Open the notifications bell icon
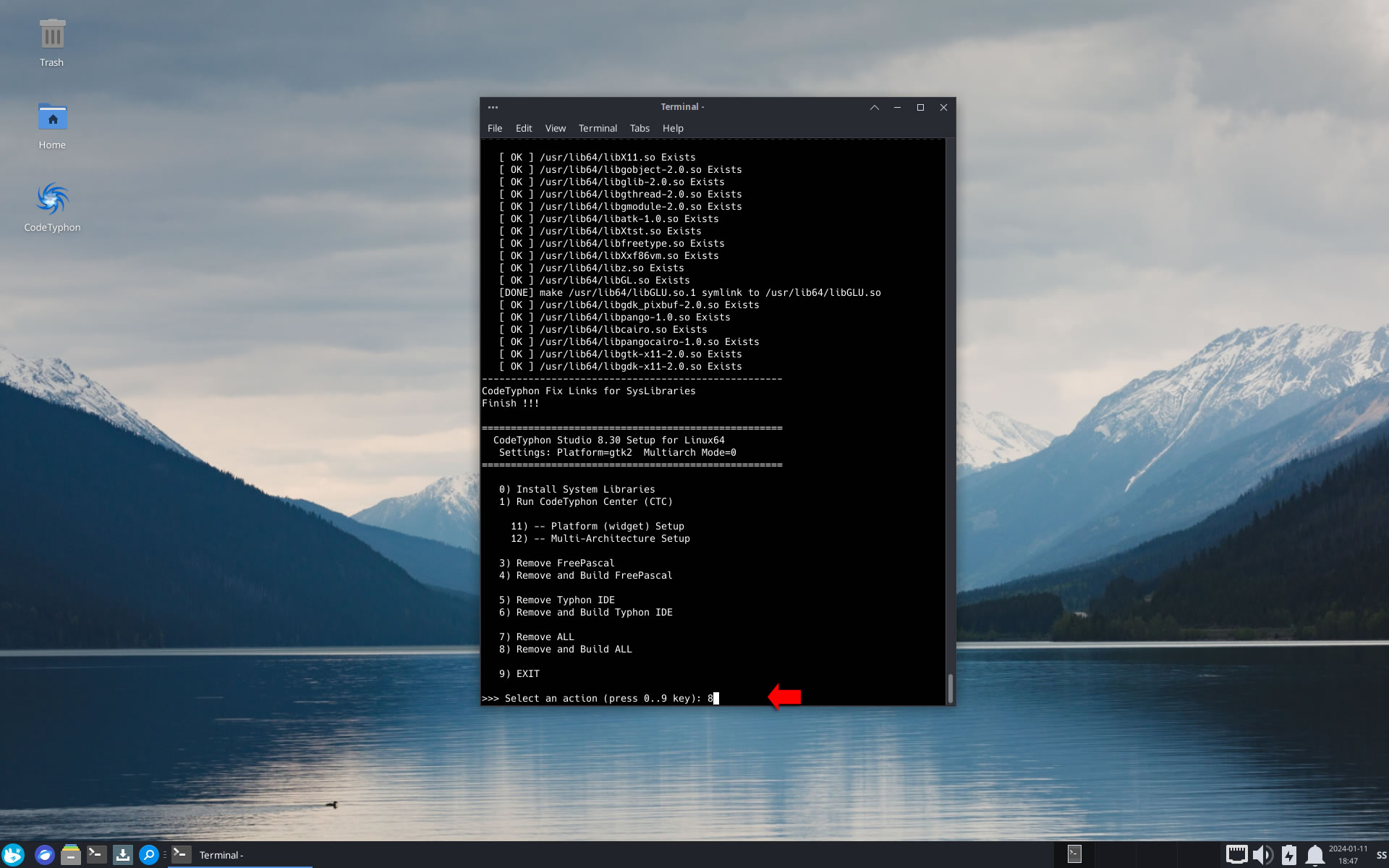The image size is (1389, 868). tap(1314, 854)
